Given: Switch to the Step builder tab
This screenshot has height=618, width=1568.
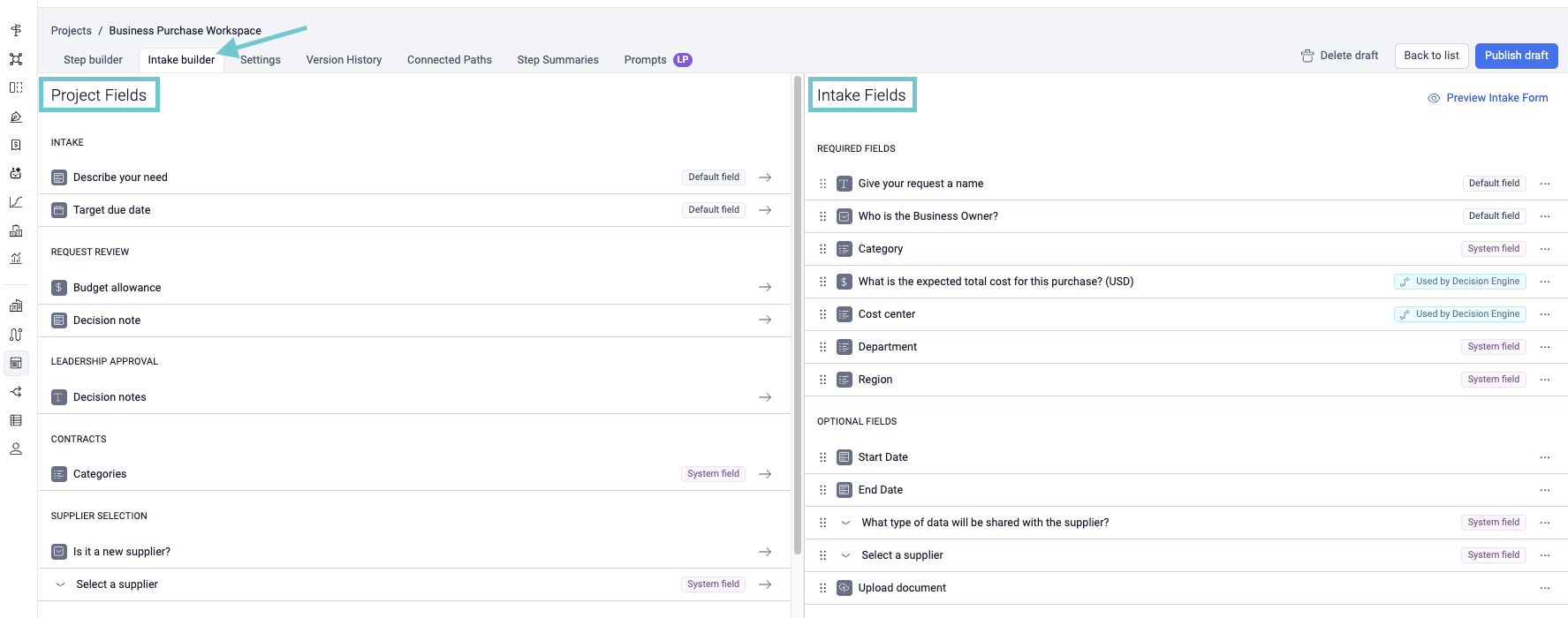Looking at the screenshot, I should 93,60.
